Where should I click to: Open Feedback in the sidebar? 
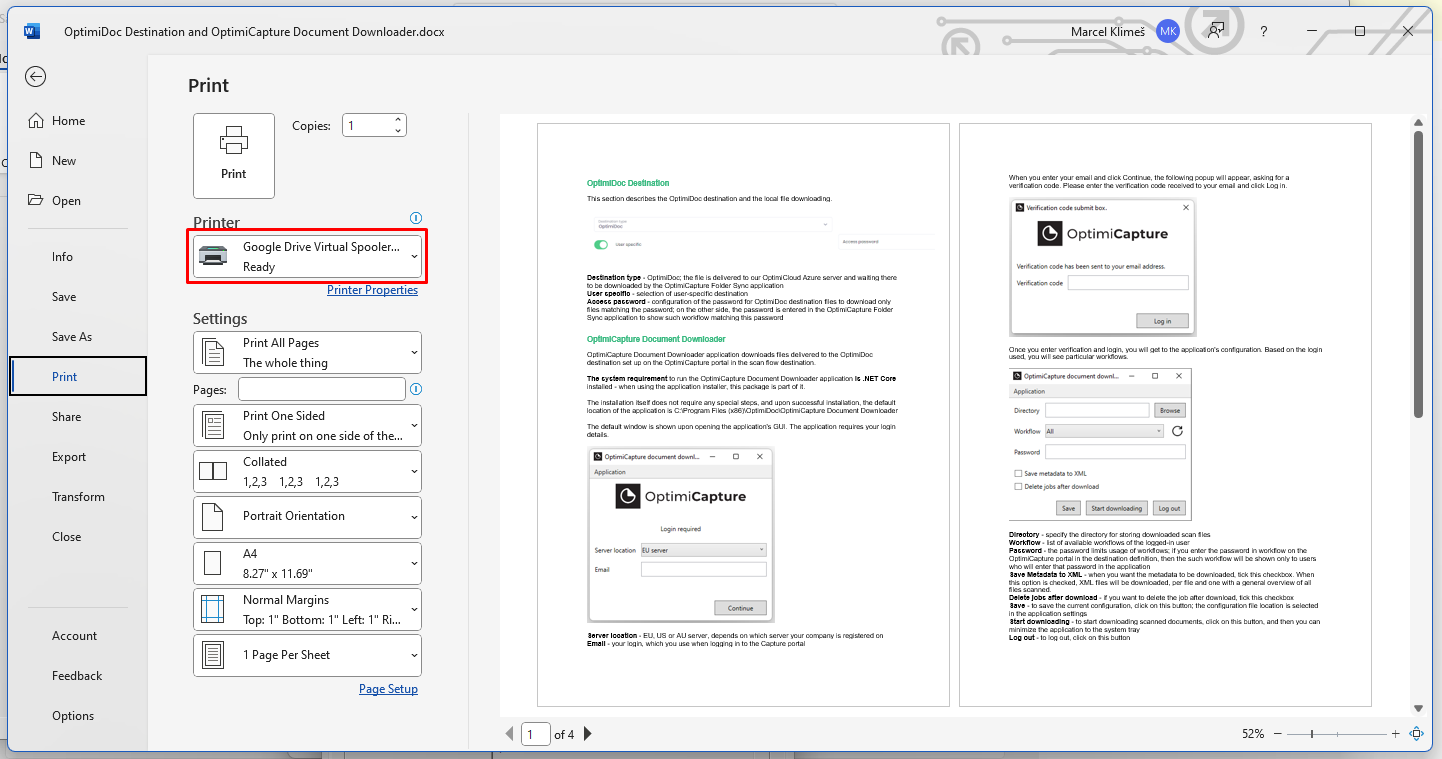pos(78,676)
